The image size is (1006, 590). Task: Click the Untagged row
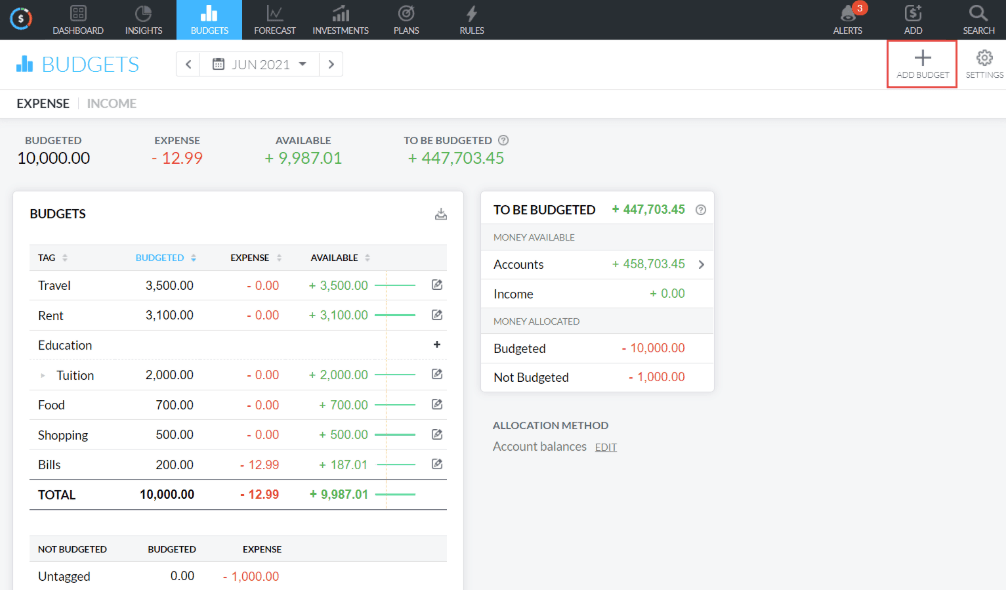(238, 576)
